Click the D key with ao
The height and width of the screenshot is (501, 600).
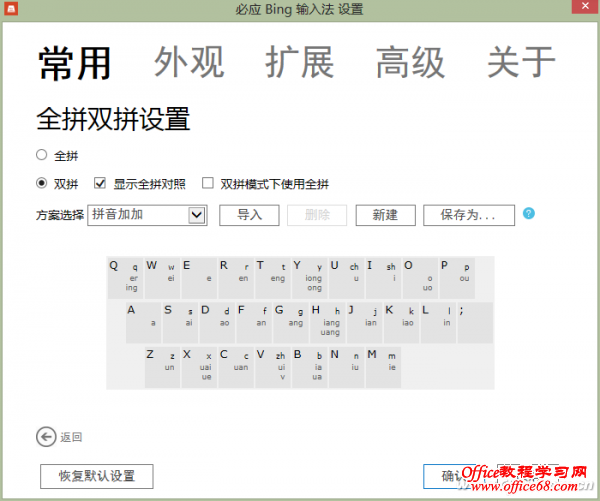217,323
